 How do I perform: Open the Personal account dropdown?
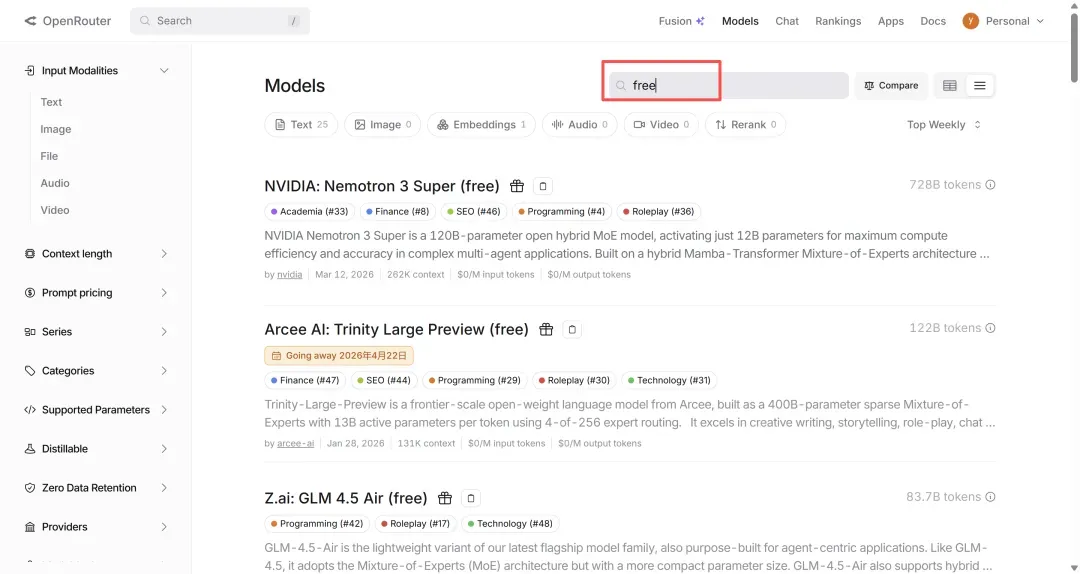coord(1004,21)
